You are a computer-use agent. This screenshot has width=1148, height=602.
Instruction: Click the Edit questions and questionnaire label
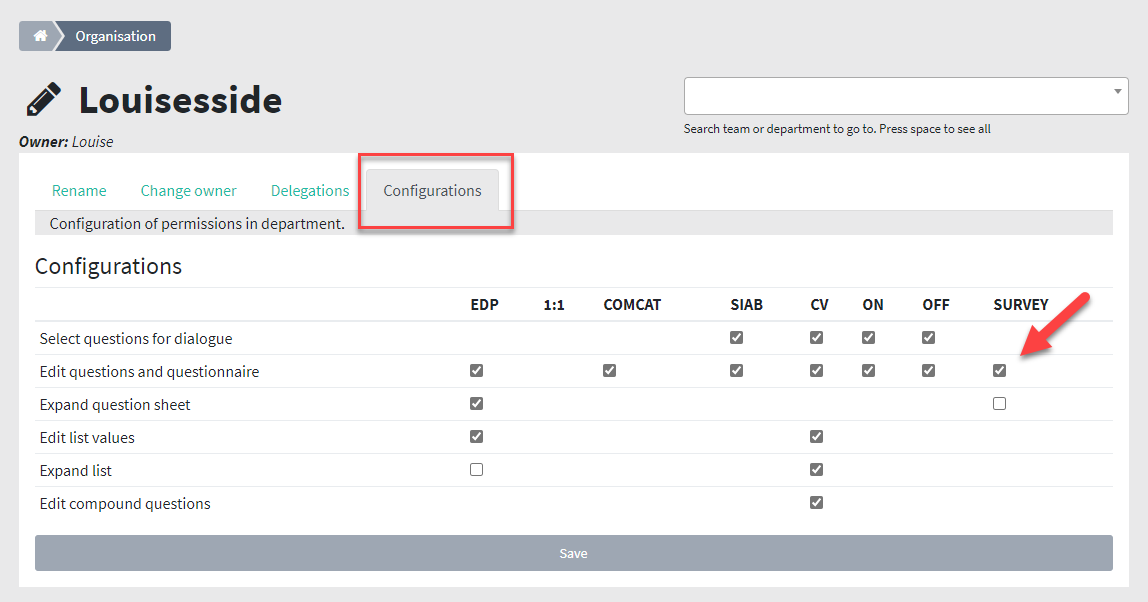click(x=149, y=371)
